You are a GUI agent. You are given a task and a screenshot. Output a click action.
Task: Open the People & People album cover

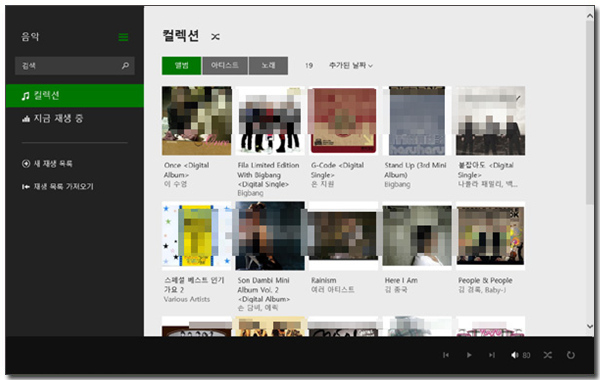click(x=491, y=236)
